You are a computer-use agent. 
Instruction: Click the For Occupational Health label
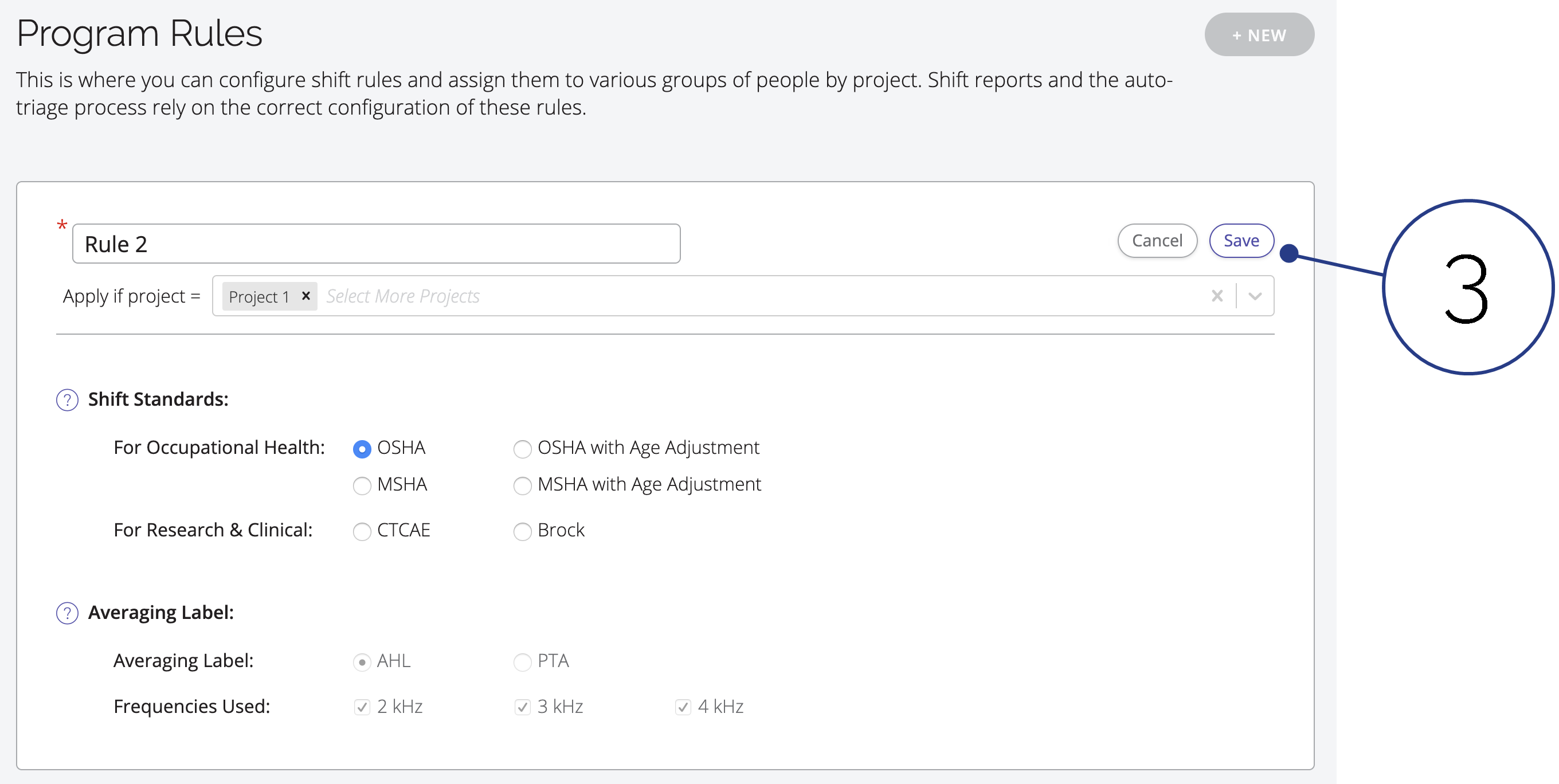(x=219, y=448)
